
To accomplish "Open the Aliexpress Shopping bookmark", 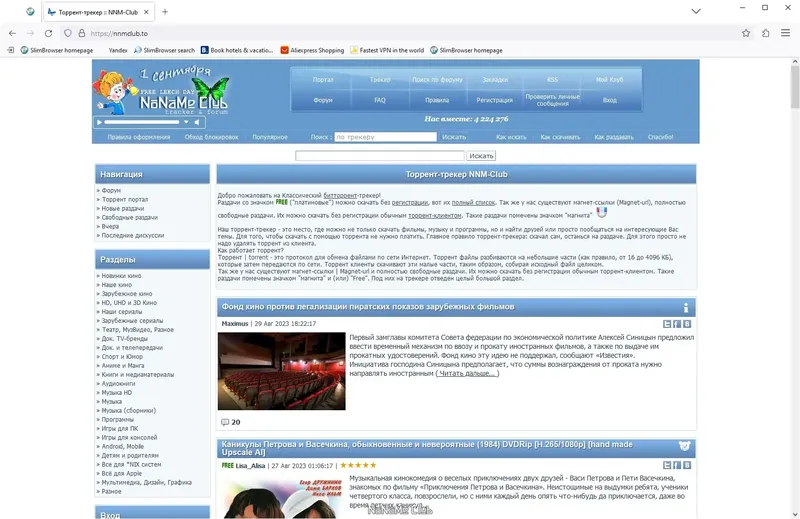I will [x=312, y=50].
